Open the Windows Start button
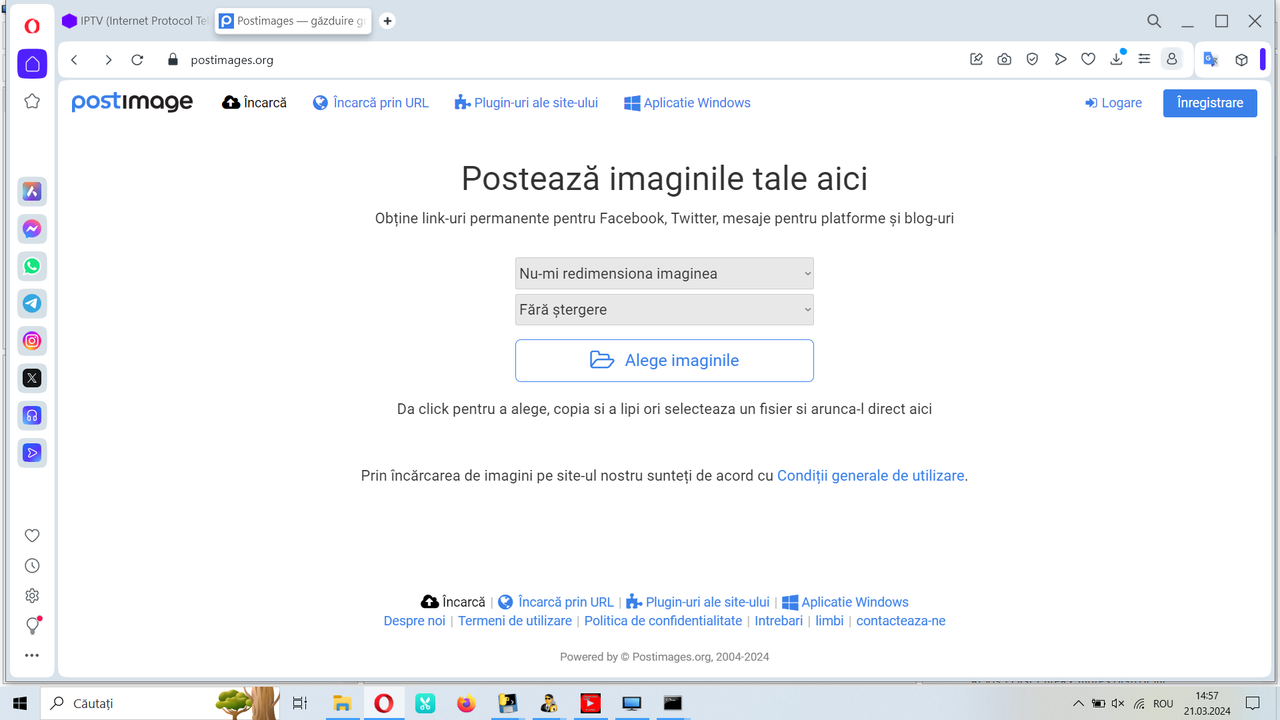The height and width of the screenshot is (720, 1280). pyautogui.click(x=18, y=703)
